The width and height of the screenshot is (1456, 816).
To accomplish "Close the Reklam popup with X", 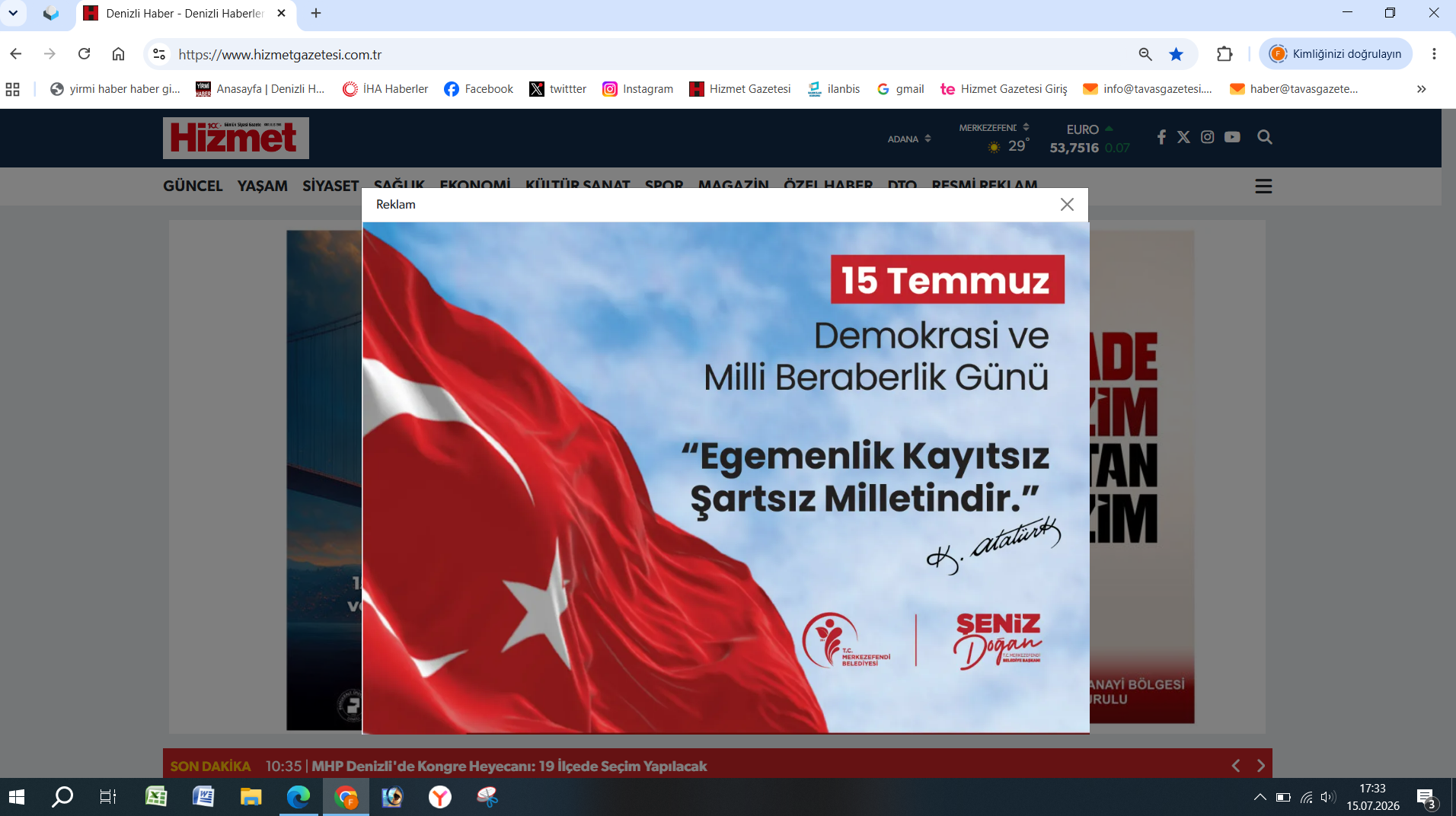I will click(1067, 204).
